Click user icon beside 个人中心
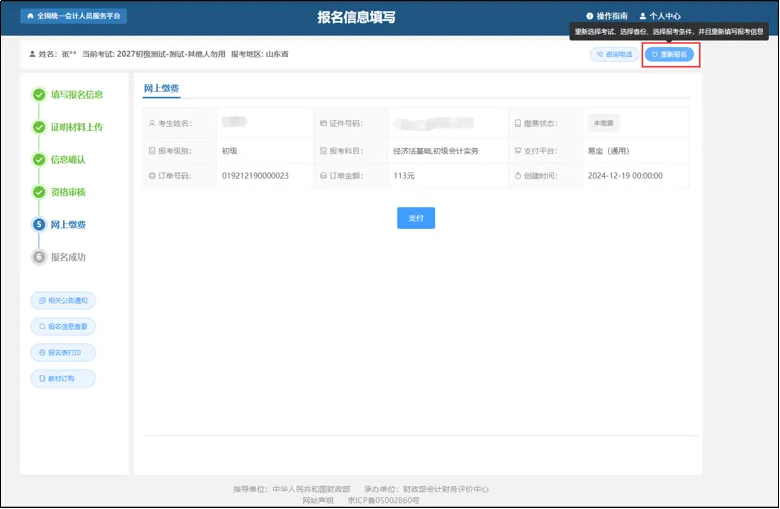Screen dimensions: 780x509 coord(643,16)
